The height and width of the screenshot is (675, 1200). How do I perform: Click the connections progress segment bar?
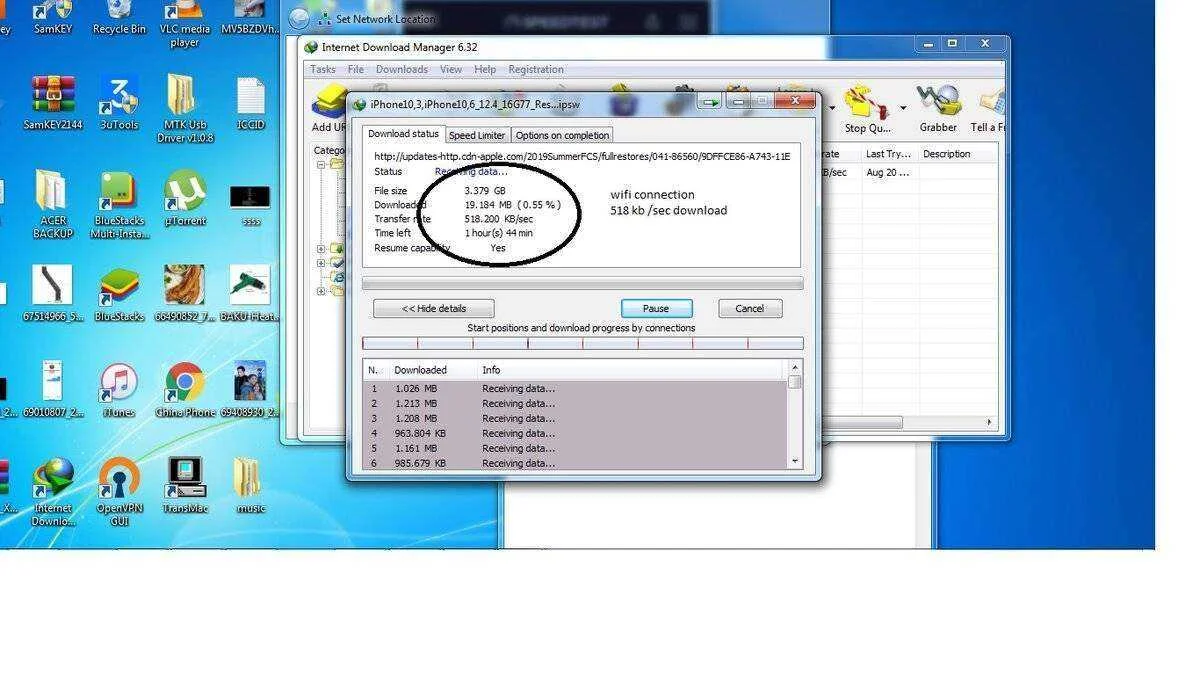(x=582, y=343)
